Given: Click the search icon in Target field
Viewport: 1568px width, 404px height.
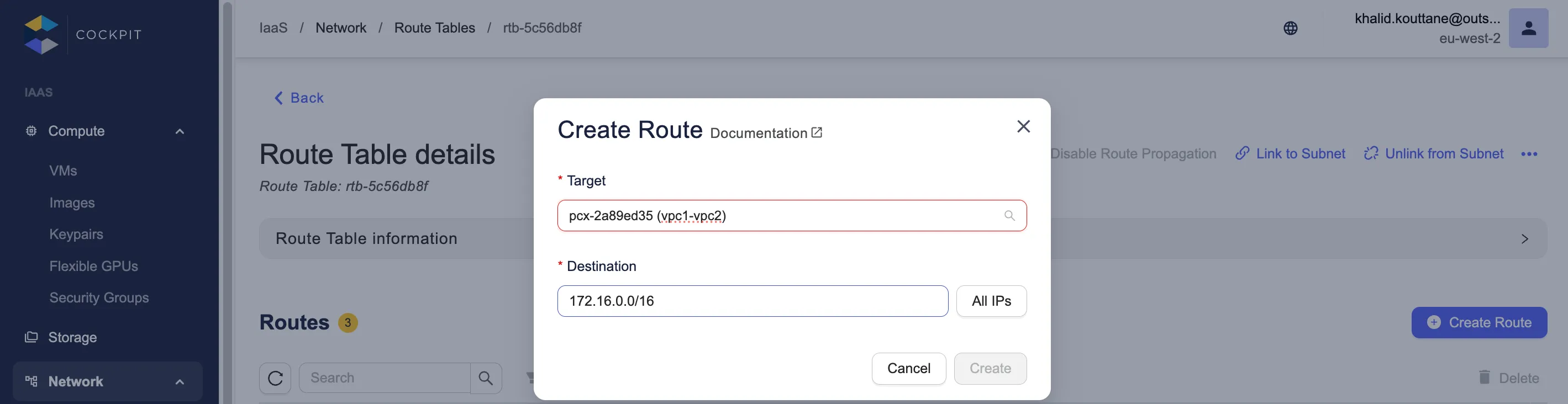Looking at the screenshot, I should tap(1009, 216).
